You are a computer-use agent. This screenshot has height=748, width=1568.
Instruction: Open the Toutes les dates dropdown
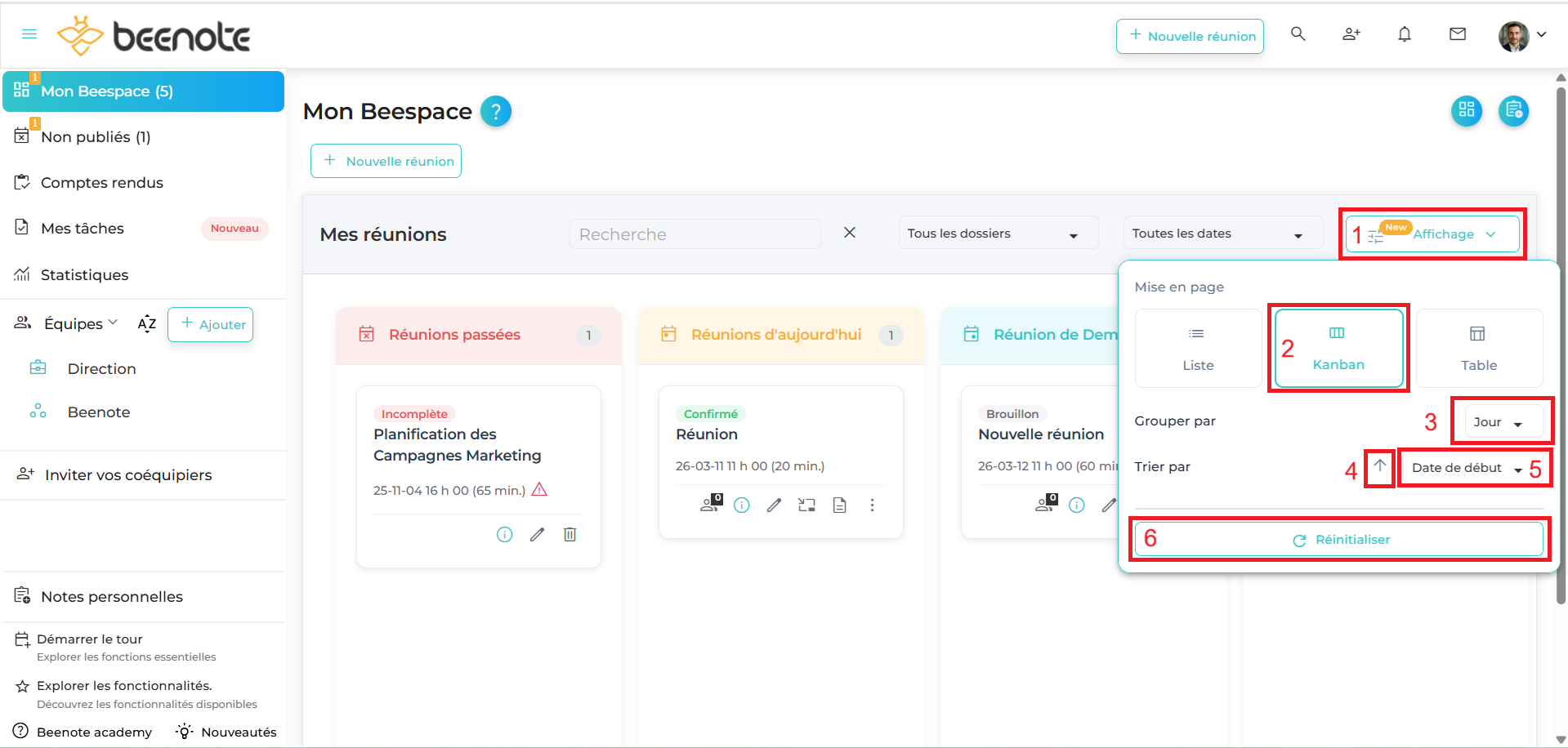(1217, 234)
